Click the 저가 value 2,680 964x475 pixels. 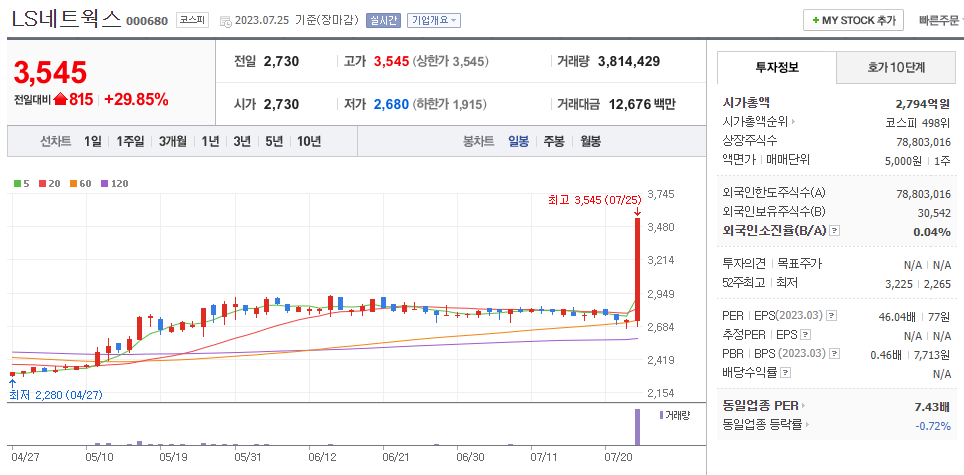pos(391,104)
